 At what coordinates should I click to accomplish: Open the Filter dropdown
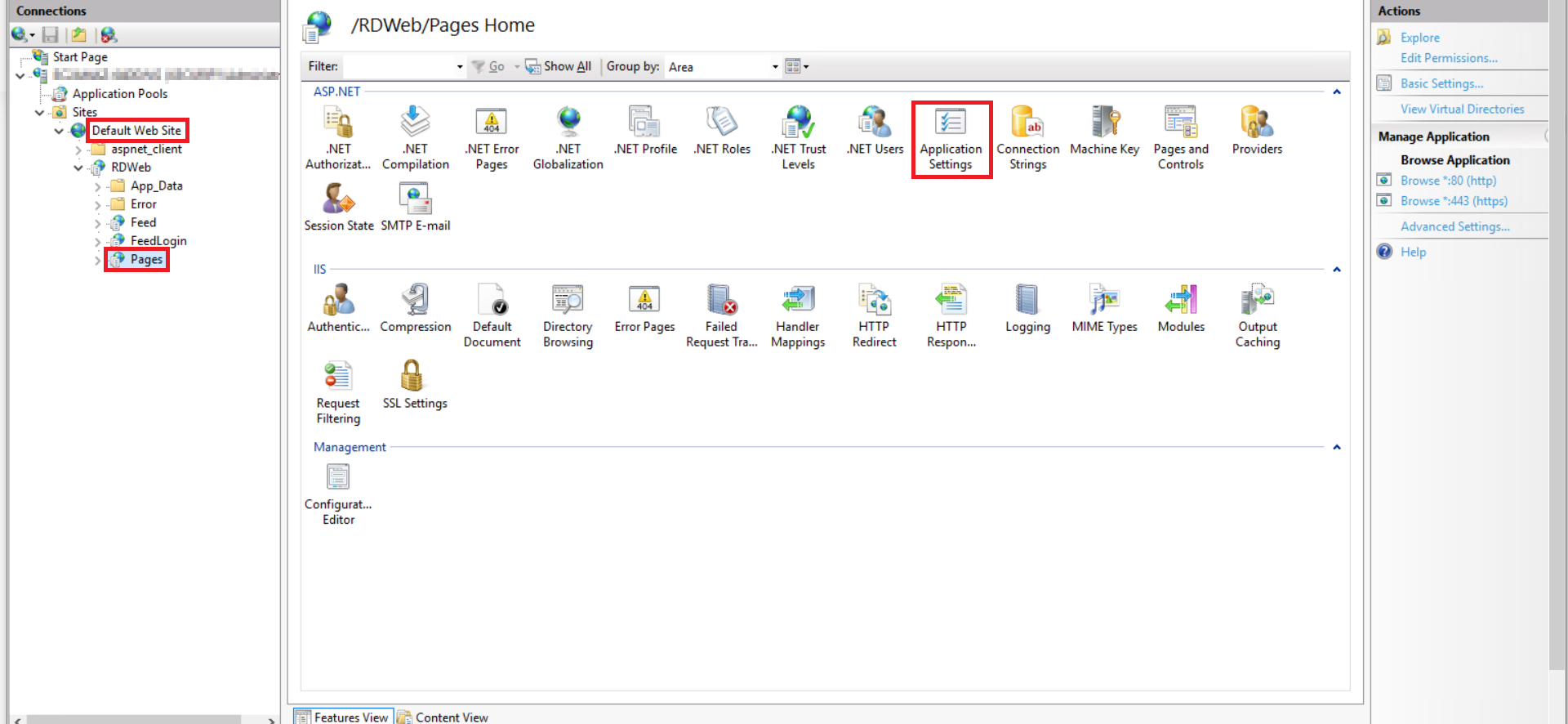coord(460,67)
